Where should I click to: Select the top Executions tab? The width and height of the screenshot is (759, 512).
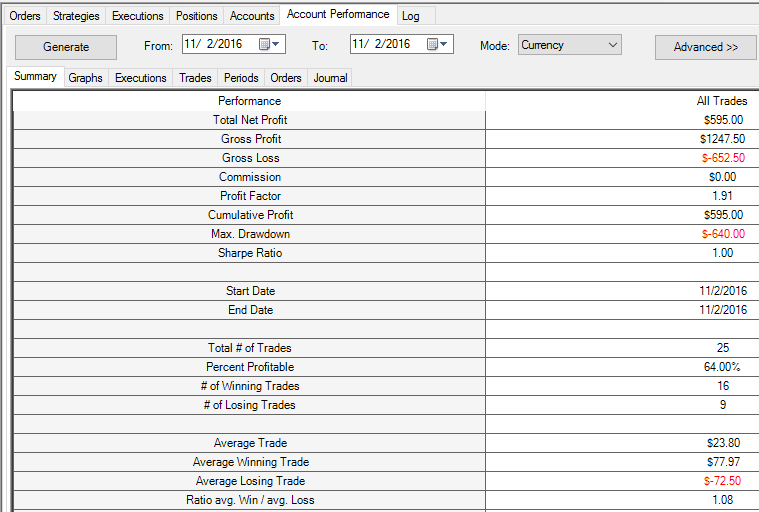click(x=138, y=16)
